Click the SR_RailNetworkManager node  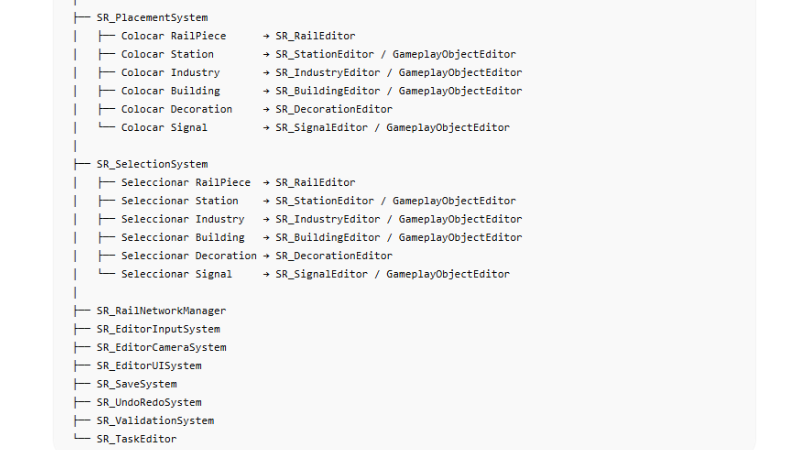pos(161,311)
